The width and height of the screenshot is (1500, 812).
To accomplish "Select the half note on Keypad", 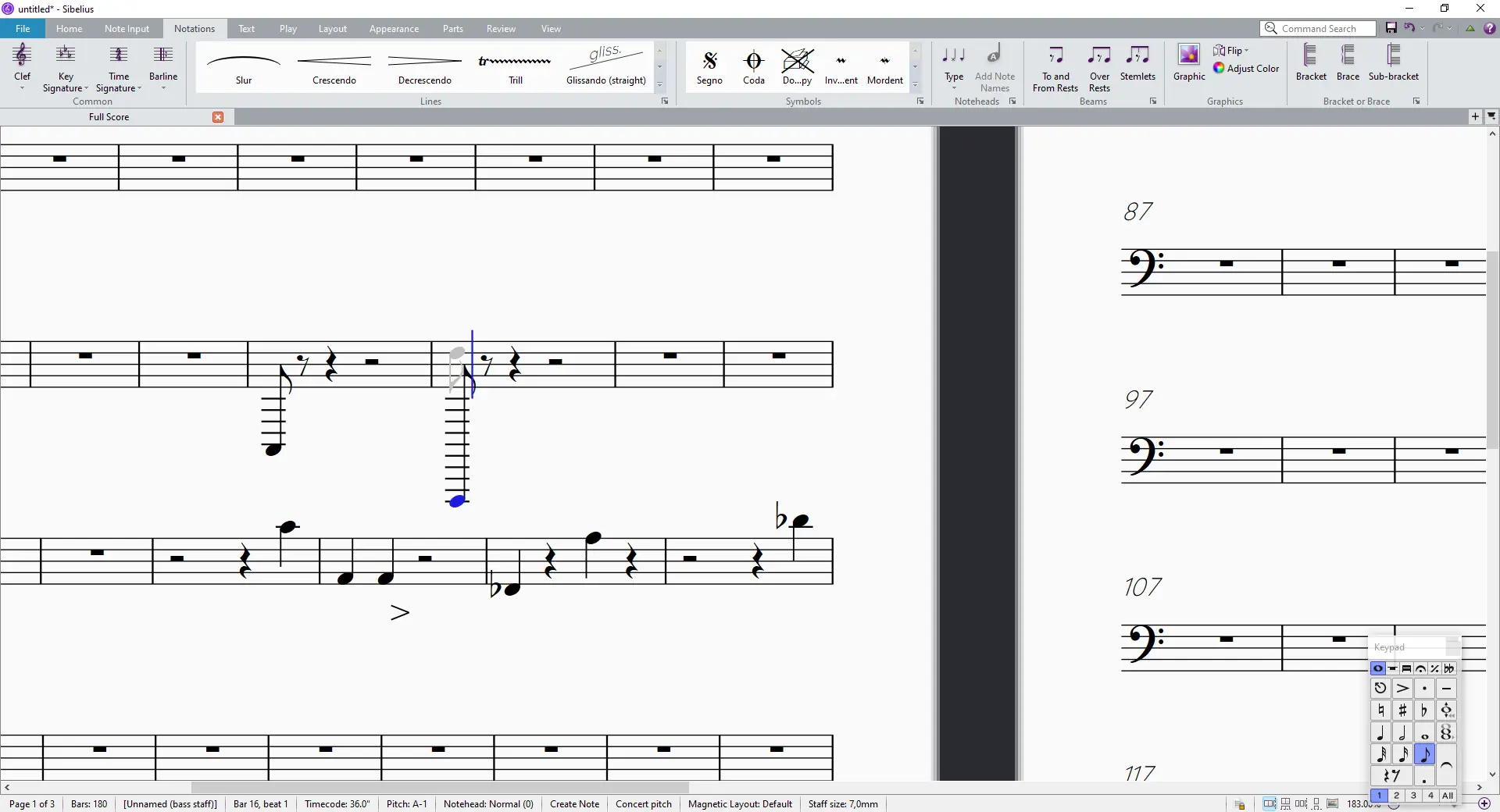I will [x=1402, y=732].
